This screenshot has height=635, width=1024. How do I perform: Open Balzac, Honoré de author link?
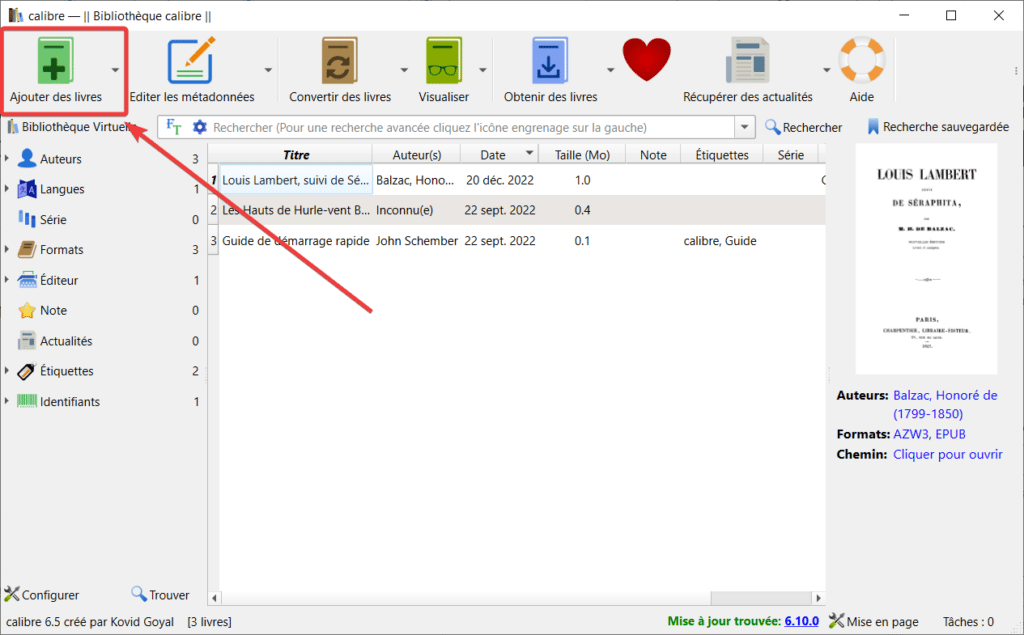945,404
